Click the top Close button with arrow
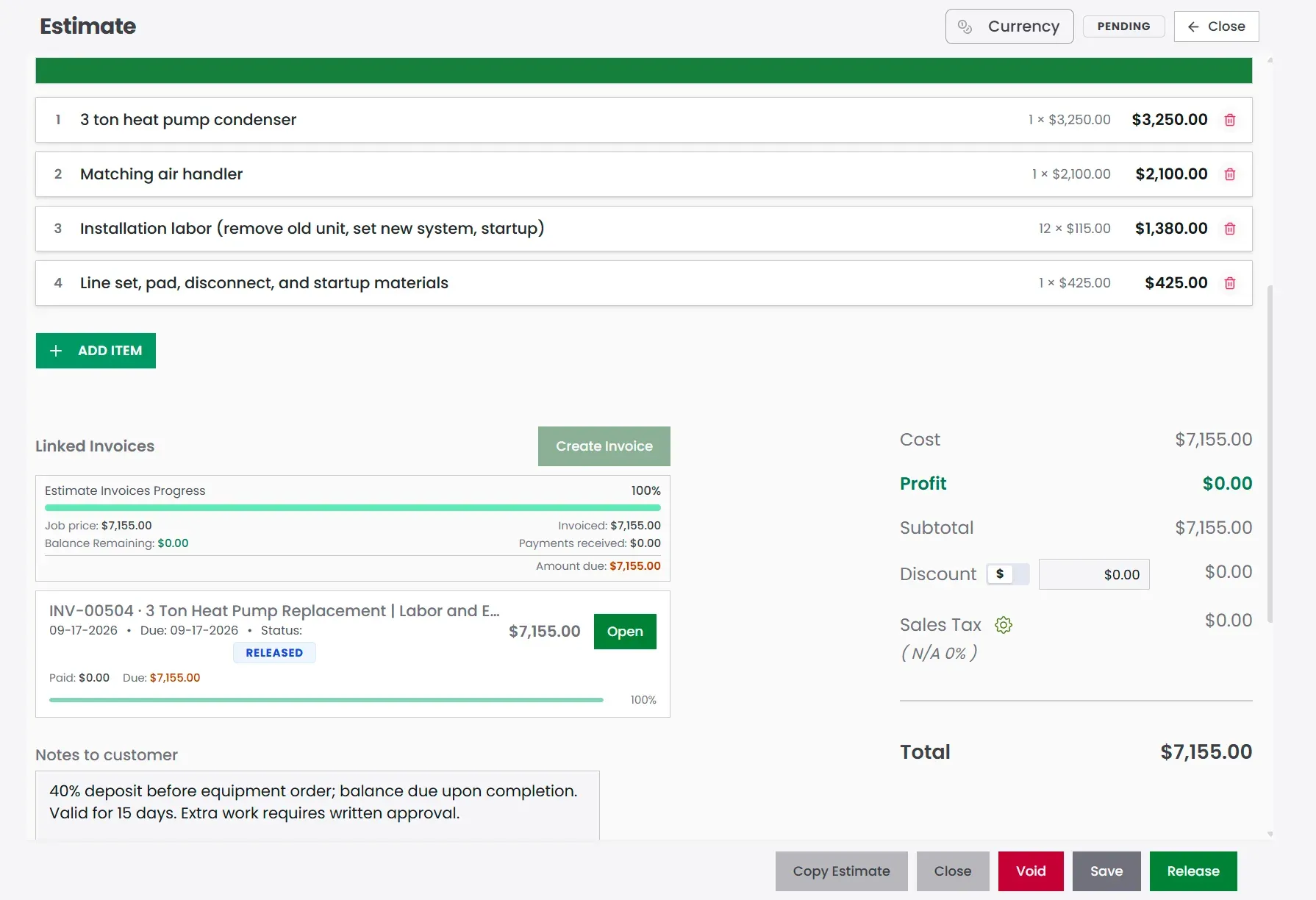Image resolution: width=1316 pixels, height=900 pixels. tap(1216, 26)
